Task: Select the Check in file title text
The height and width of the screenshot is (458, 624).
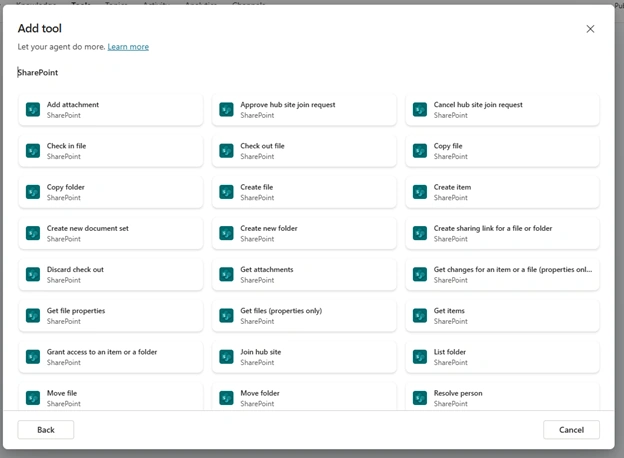Action: (x=66, y=146)
